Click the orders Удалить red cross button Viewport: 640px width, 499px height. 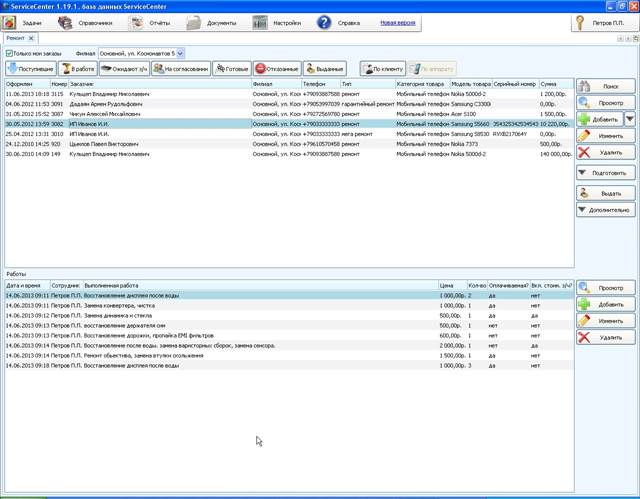(x=606, y=152)
